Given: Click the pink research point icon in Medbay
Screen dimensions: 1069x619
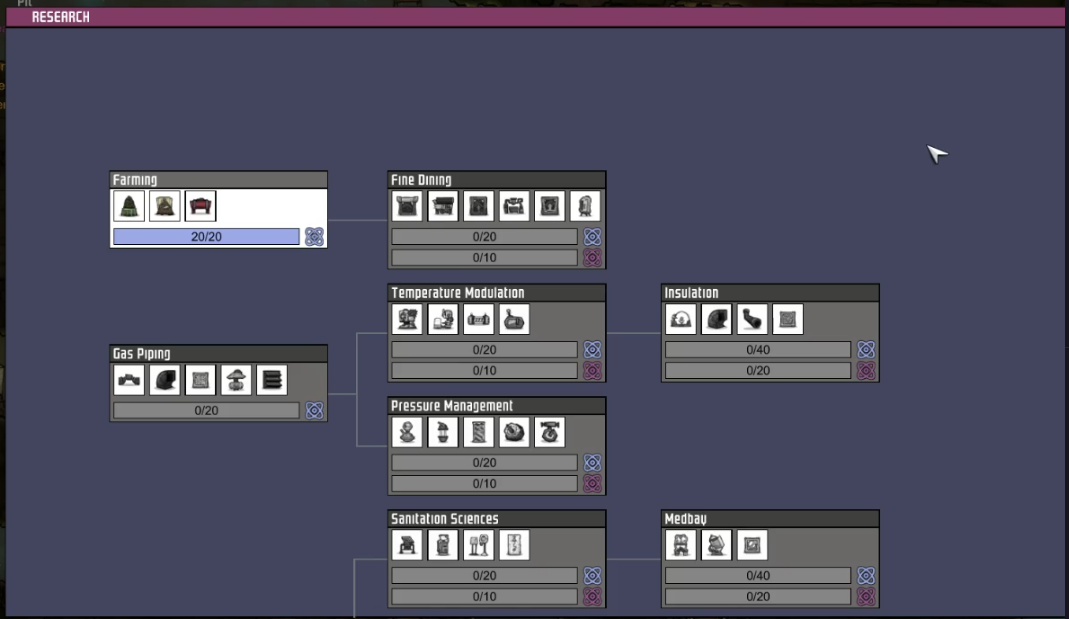Looking at the screenshot, I should 866,597.
